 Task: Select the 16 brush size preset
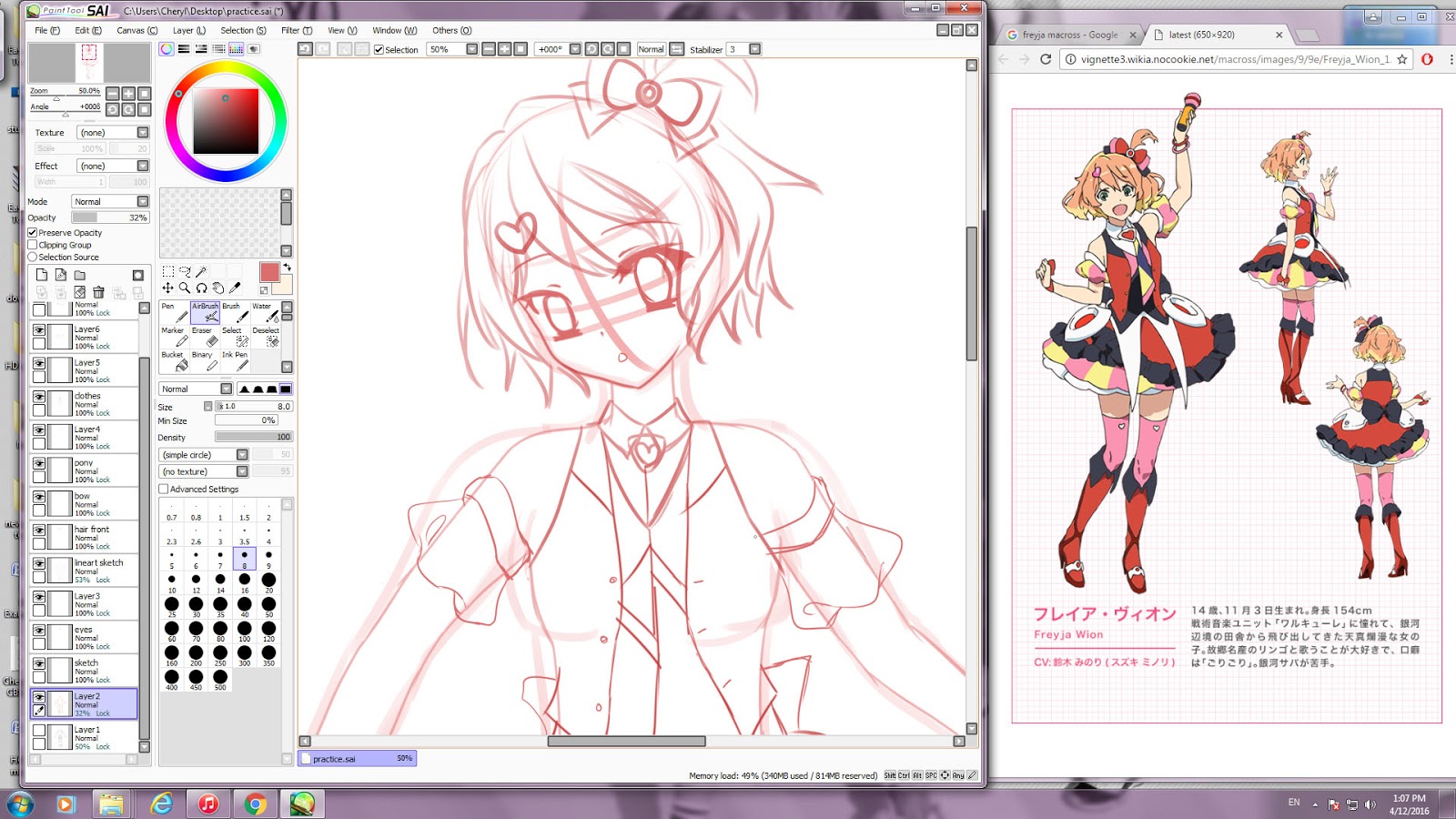(x=245, y=582)
